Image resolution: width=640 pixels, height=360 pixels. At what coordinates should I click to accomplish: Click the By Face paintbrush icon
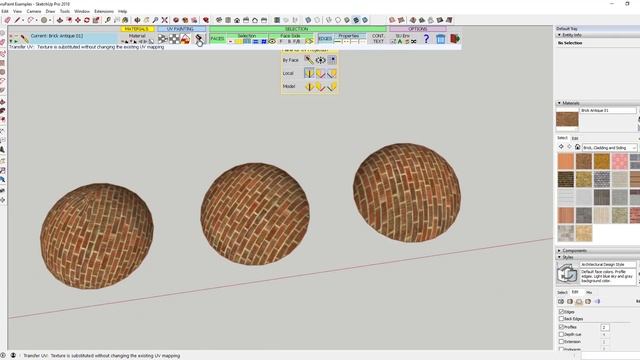coord(309,60)
